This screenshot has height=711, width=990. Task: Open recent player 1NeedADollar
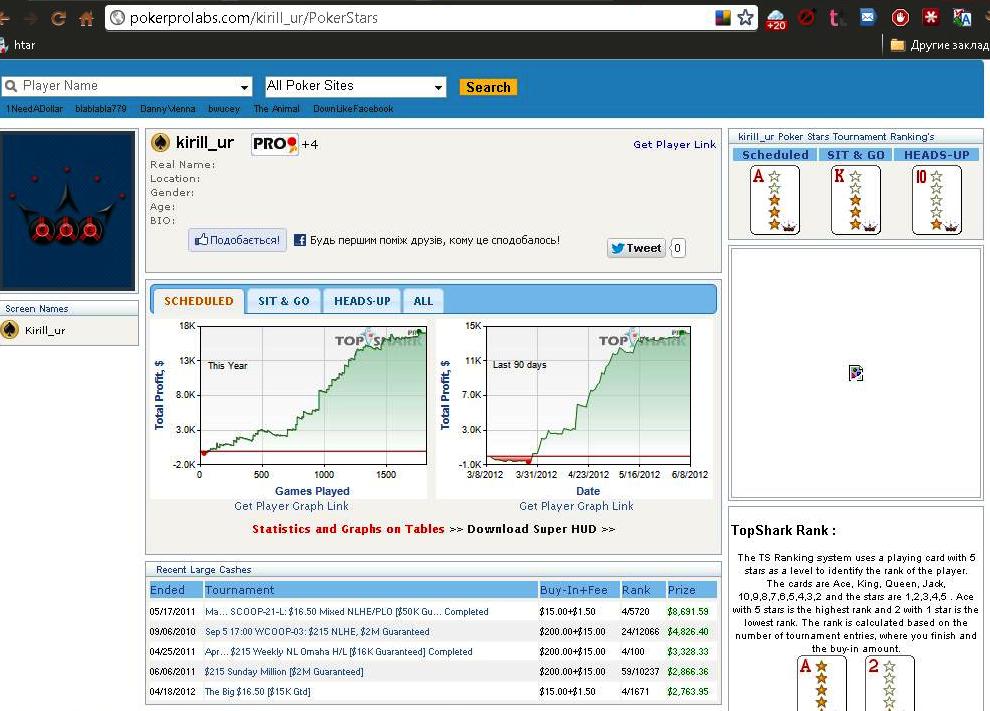pyautogui.click(x=34, y=109)
